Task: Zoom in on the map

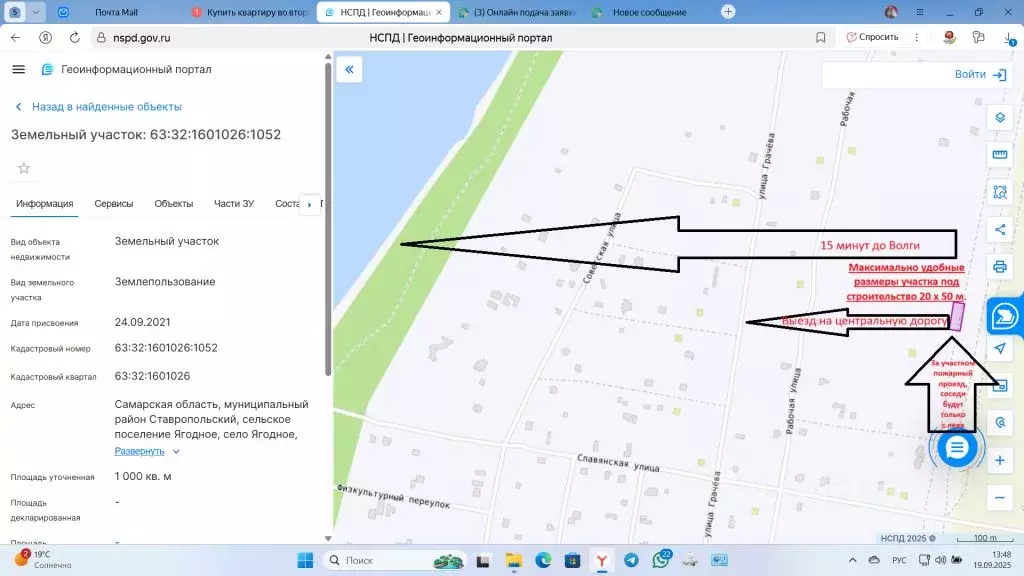Action: click(x=999, y=461)
